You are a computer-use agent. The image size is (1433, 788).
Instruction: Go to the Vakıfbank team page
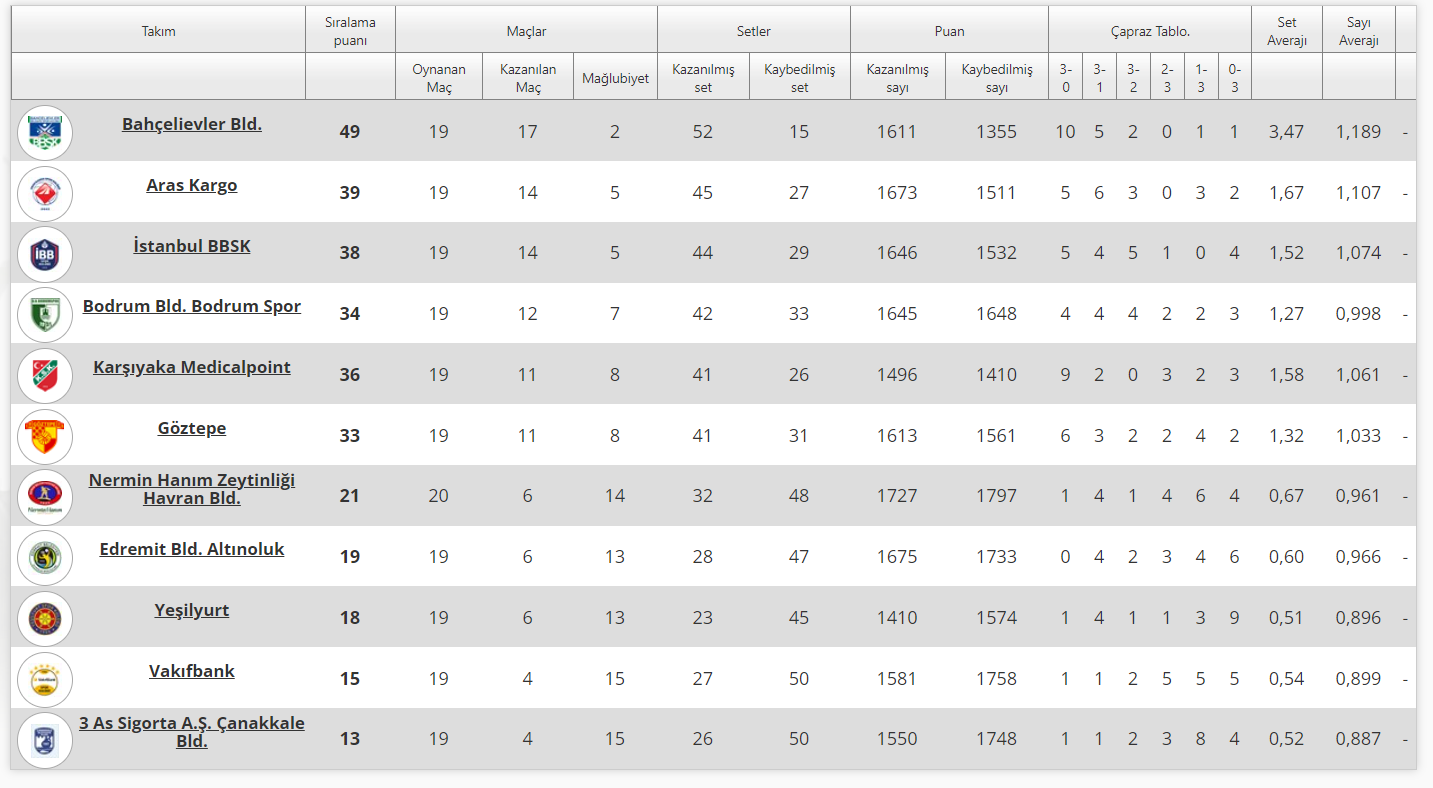coord(192,671)
